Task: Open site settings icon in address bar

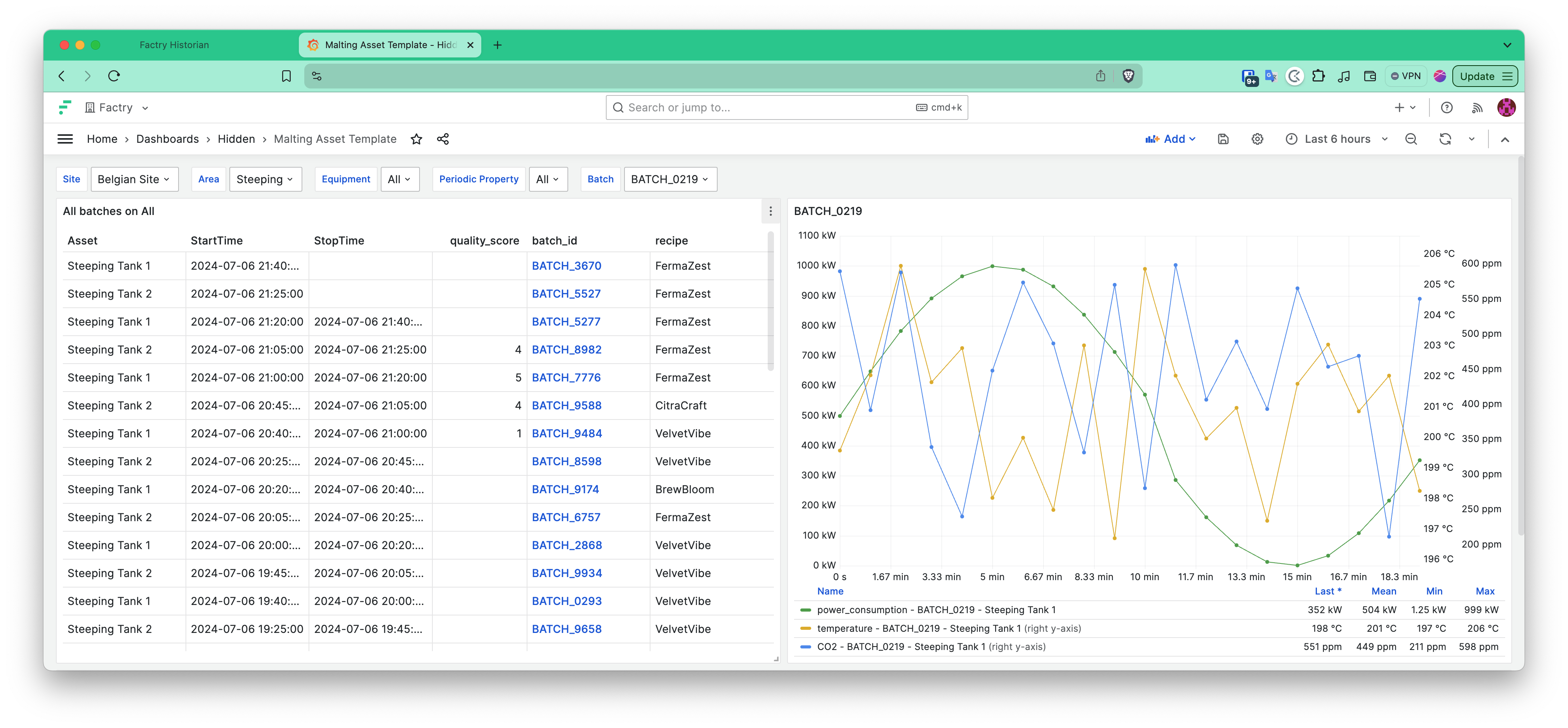Action: pos(317,76)
